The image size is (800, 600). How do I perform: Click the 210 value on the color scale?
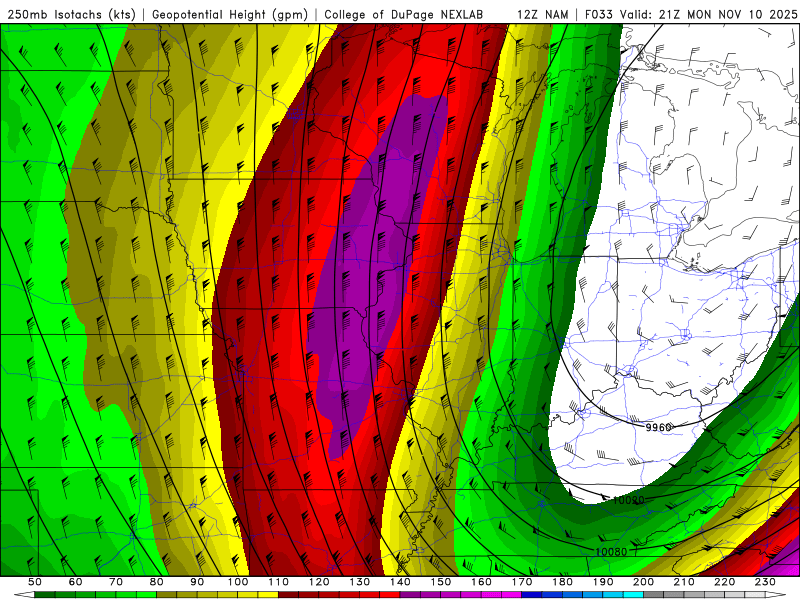[x=684, y=582]
